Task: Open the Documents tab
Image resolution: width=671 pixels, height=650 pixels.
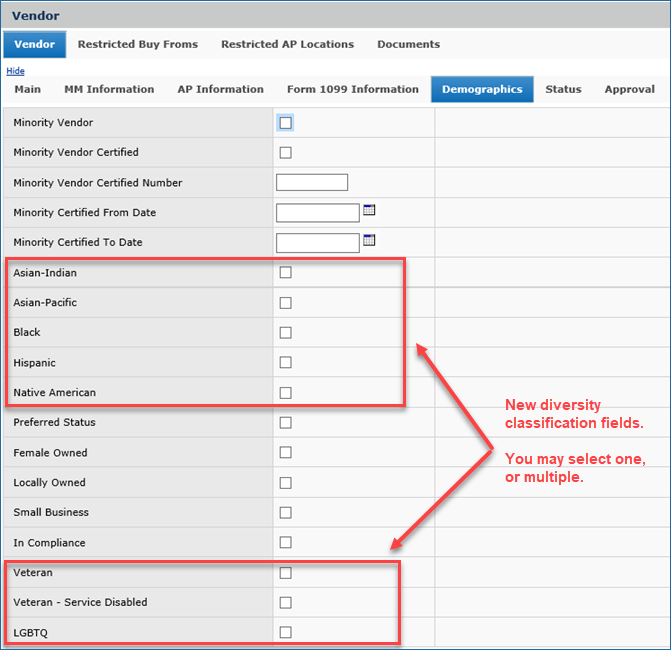Action: pyautogui.click(x=408, y=44)
